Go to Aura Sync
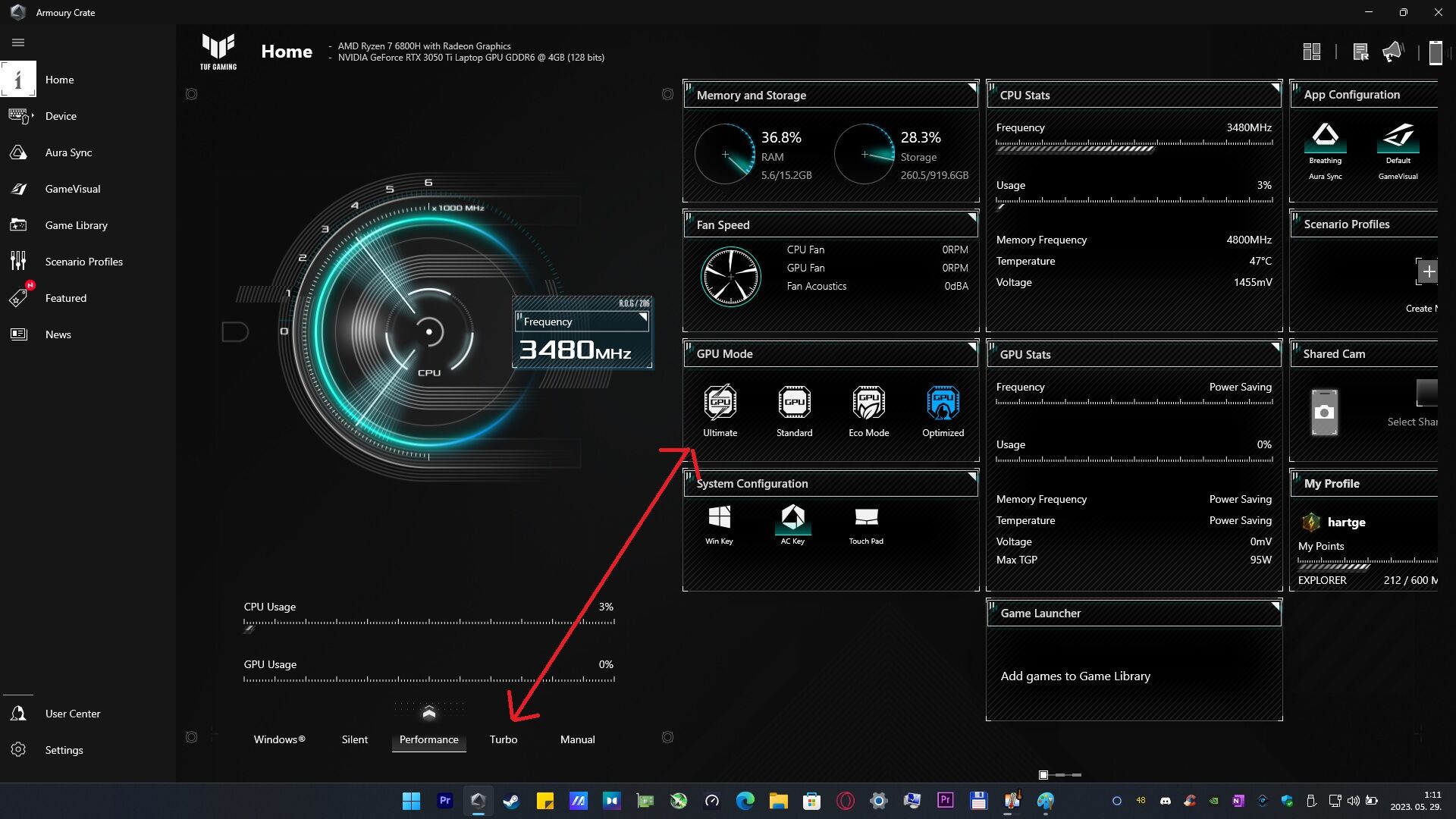The width and height of the screenshot is (1456, 819). tap(68, 152)
